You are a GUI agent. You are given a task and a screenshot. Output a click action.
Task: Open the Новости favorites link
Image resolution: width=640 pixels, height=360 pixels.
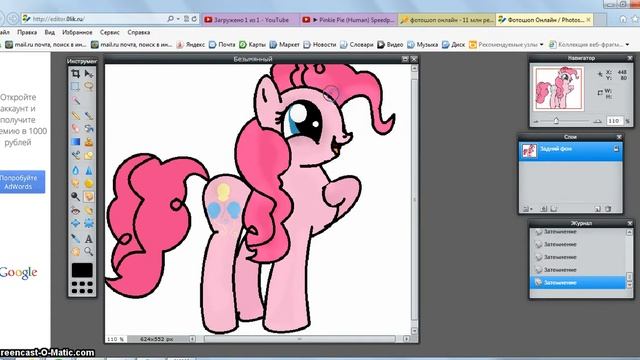tap(320, 44)
